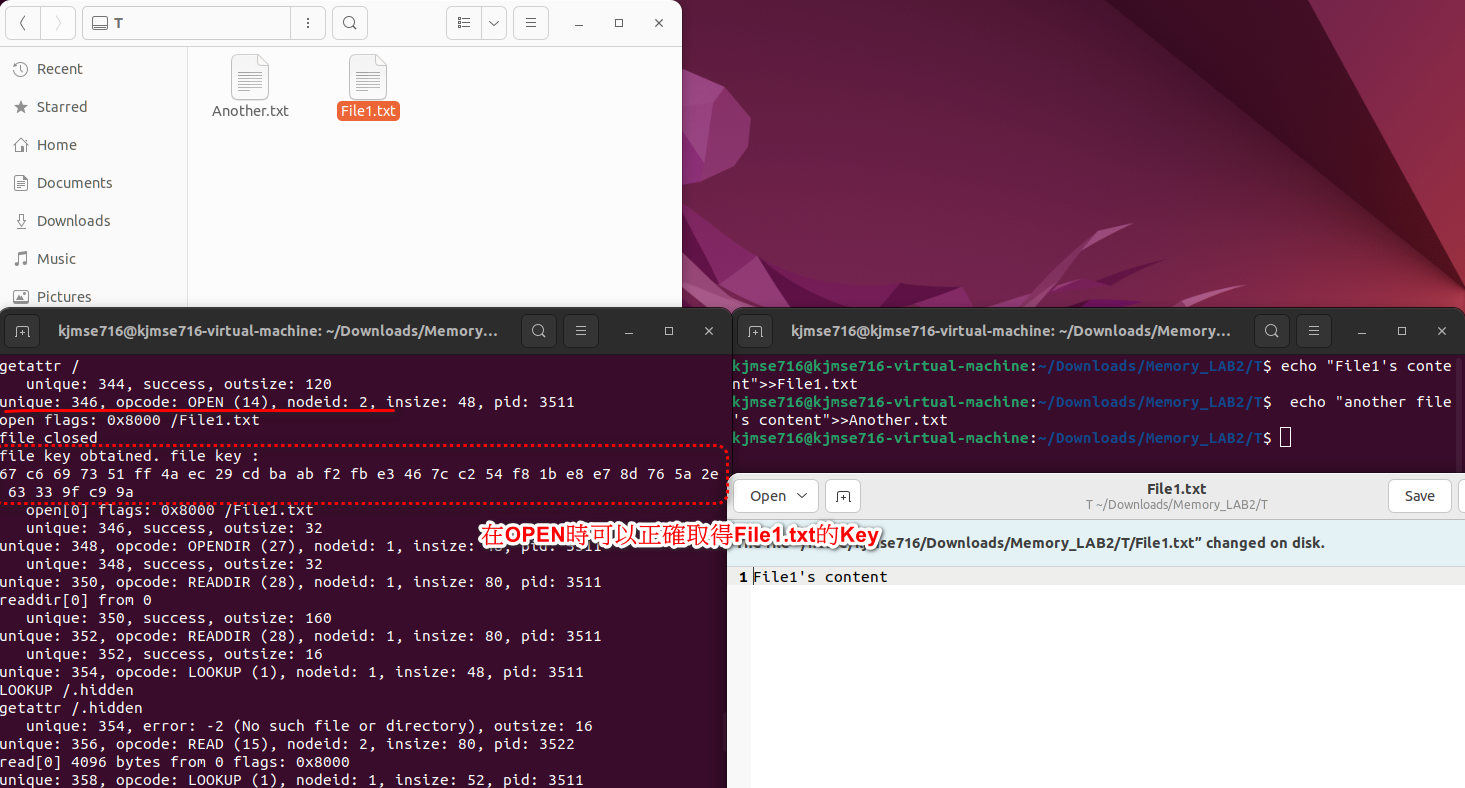Screen dimensions: 1465x788
Task: Click the 'file closed' line in left terminal
Action: 49,438
